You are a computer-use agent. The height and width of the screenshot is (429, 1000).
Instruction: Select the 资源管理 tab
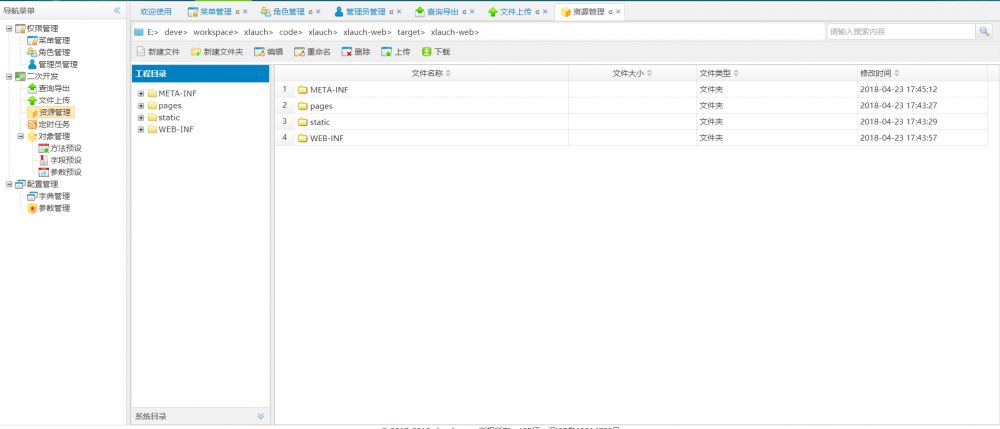click(588, 11)
